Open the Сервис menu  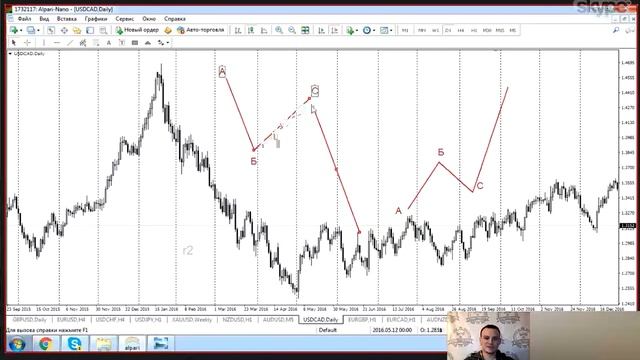click(124, 19)
